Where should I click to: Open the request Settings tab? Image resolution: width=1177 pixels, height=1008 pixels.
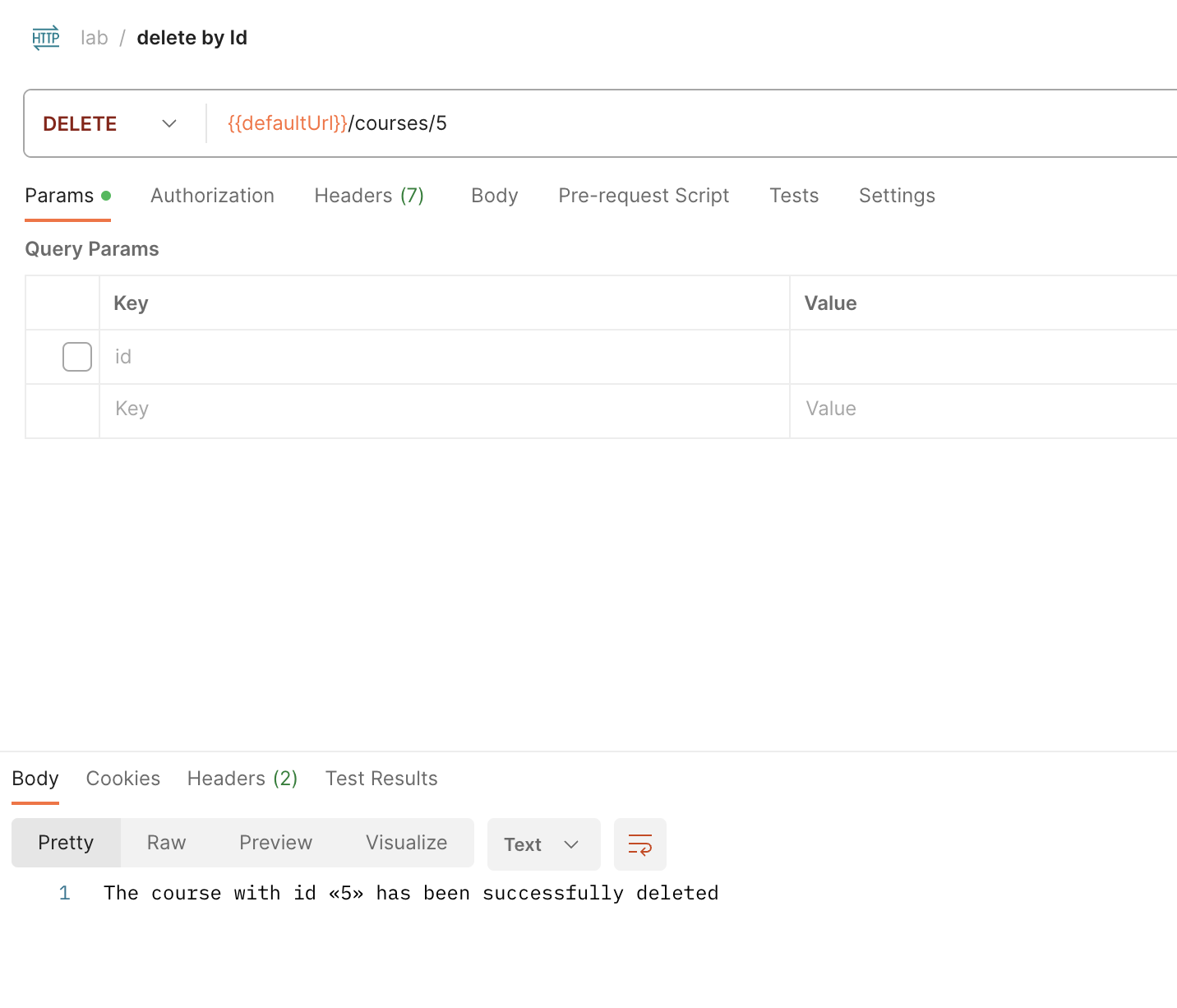click(897, 196)
